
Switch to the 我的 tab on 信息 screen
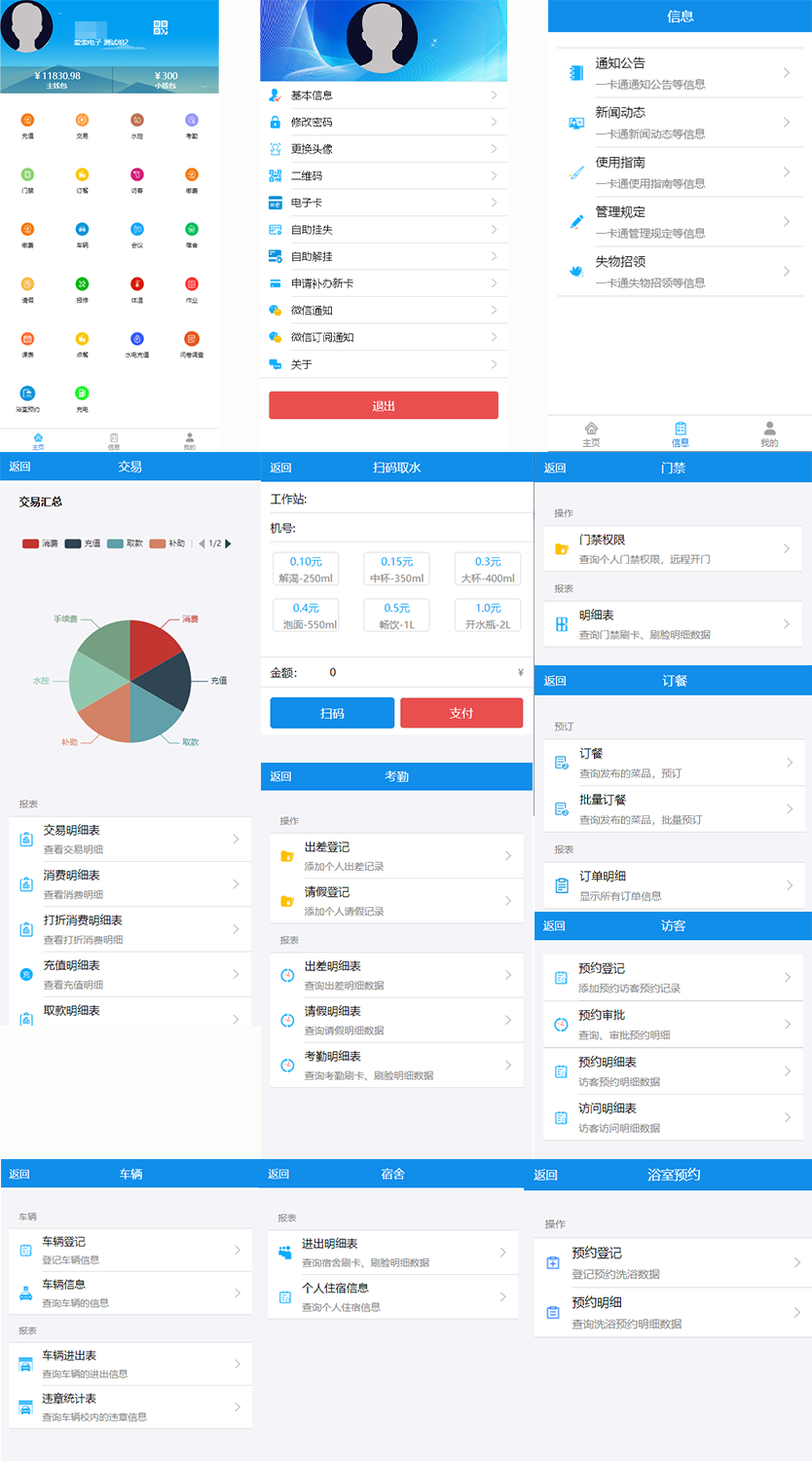coord(769,432)
